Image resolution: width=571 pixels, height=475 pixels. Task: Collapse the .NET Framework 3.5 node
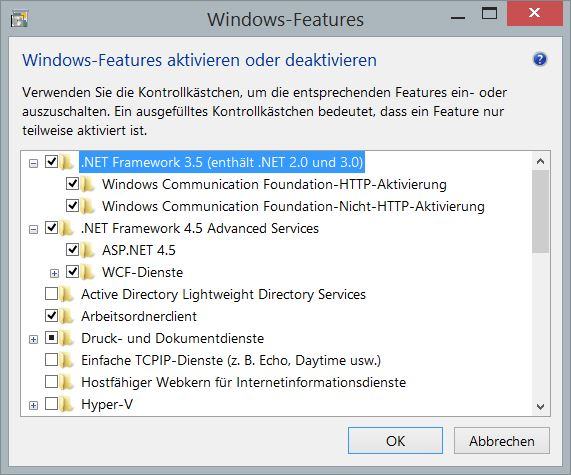click(33, 164)
